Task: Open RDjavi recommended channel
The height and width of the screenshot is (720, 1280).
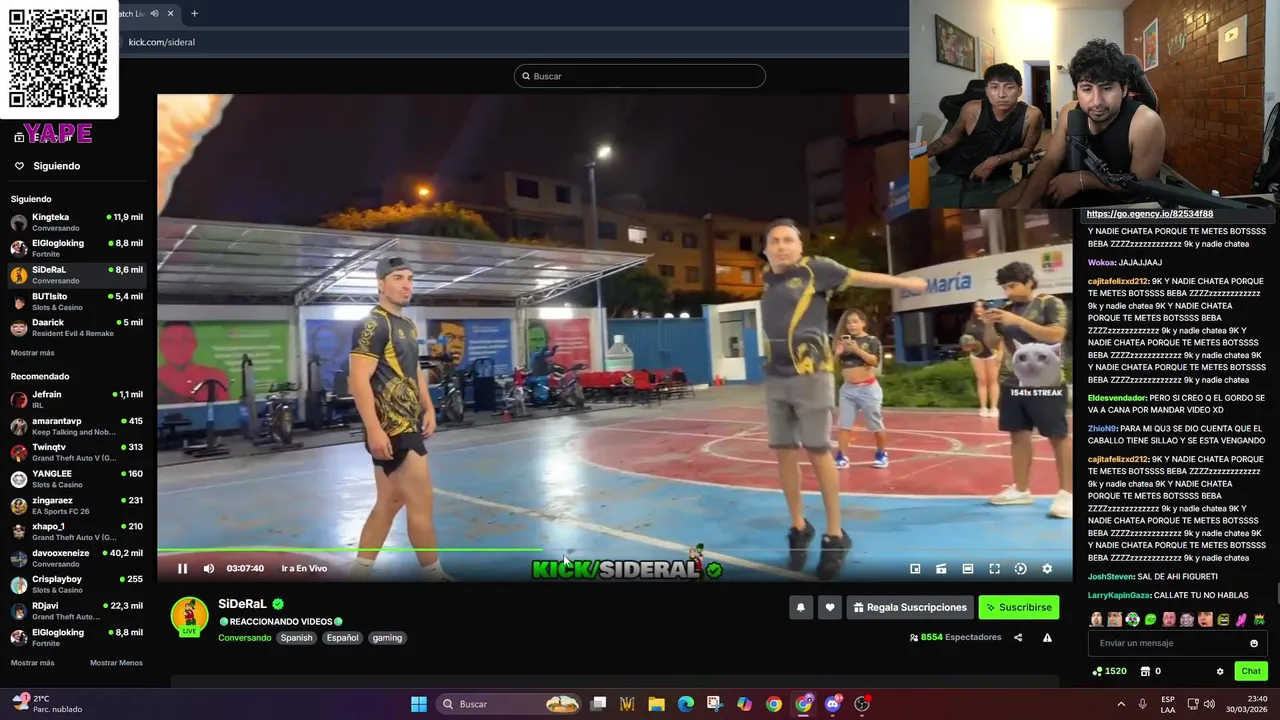Action: pyautogui.click(x=77, y=610)
